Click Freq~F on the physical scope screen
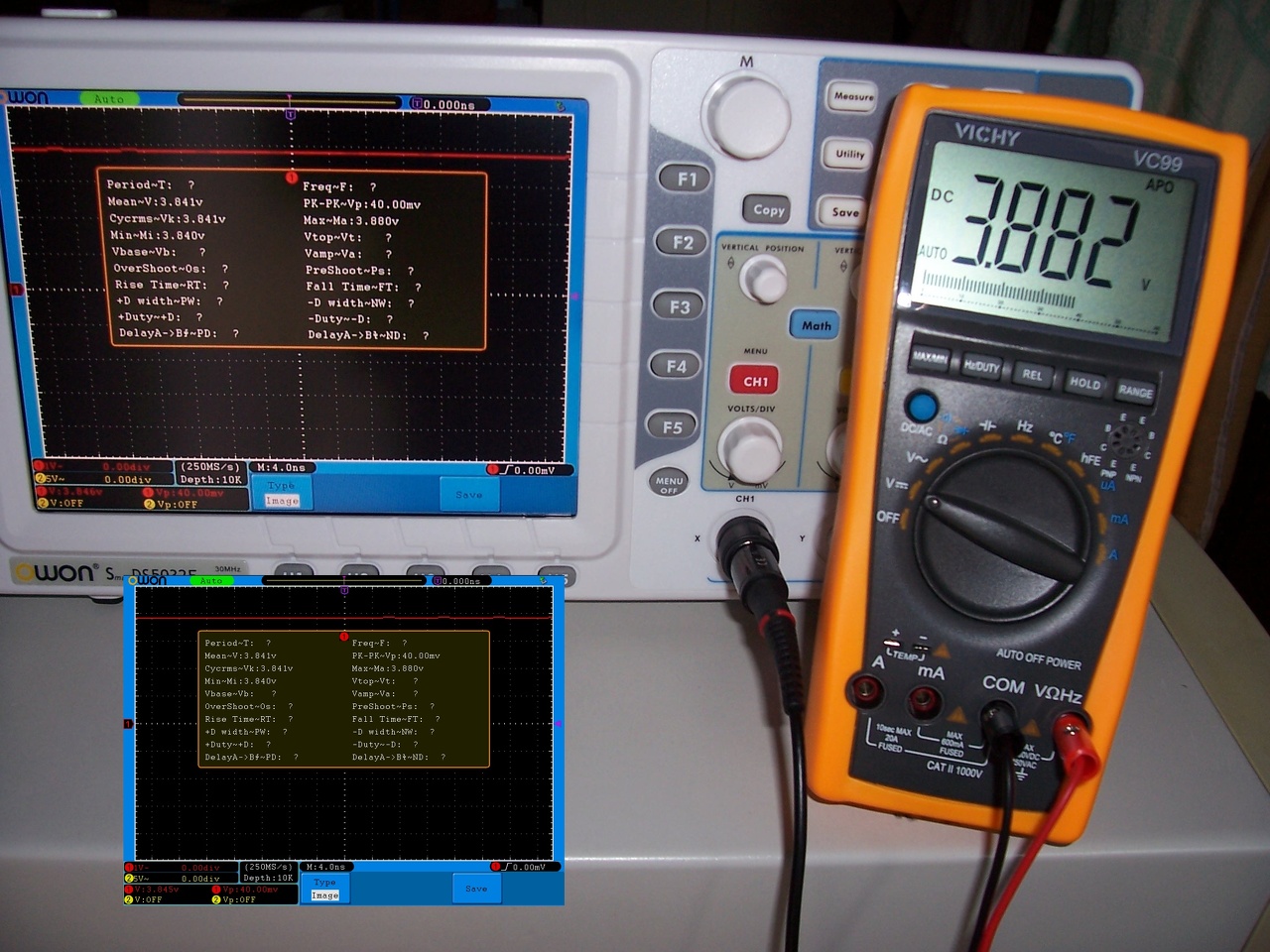This screenshot has width=1270, height=952. 326,186
